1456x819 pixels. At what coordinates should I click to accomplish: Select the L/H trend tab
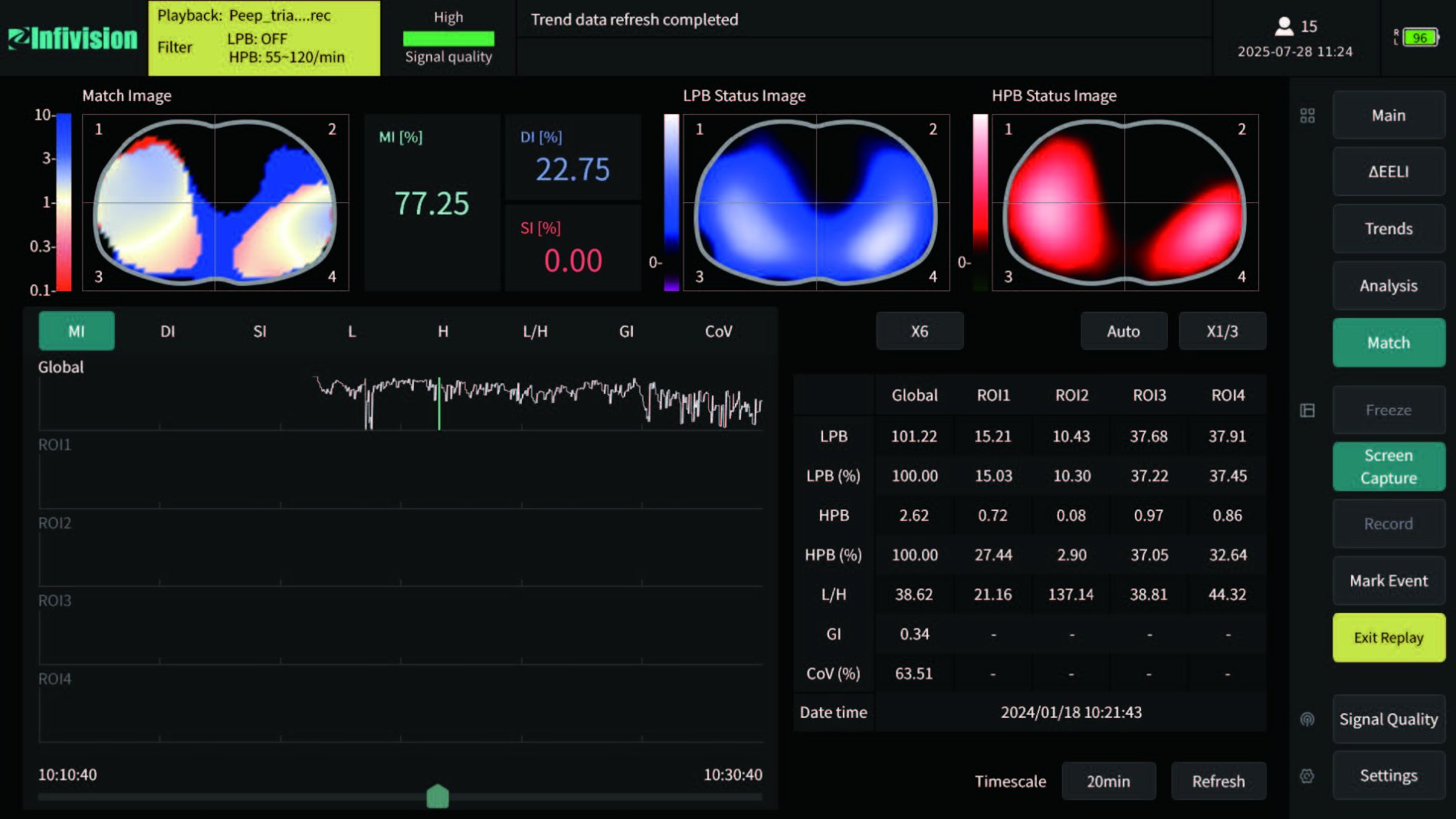click(x=535, y=331)
